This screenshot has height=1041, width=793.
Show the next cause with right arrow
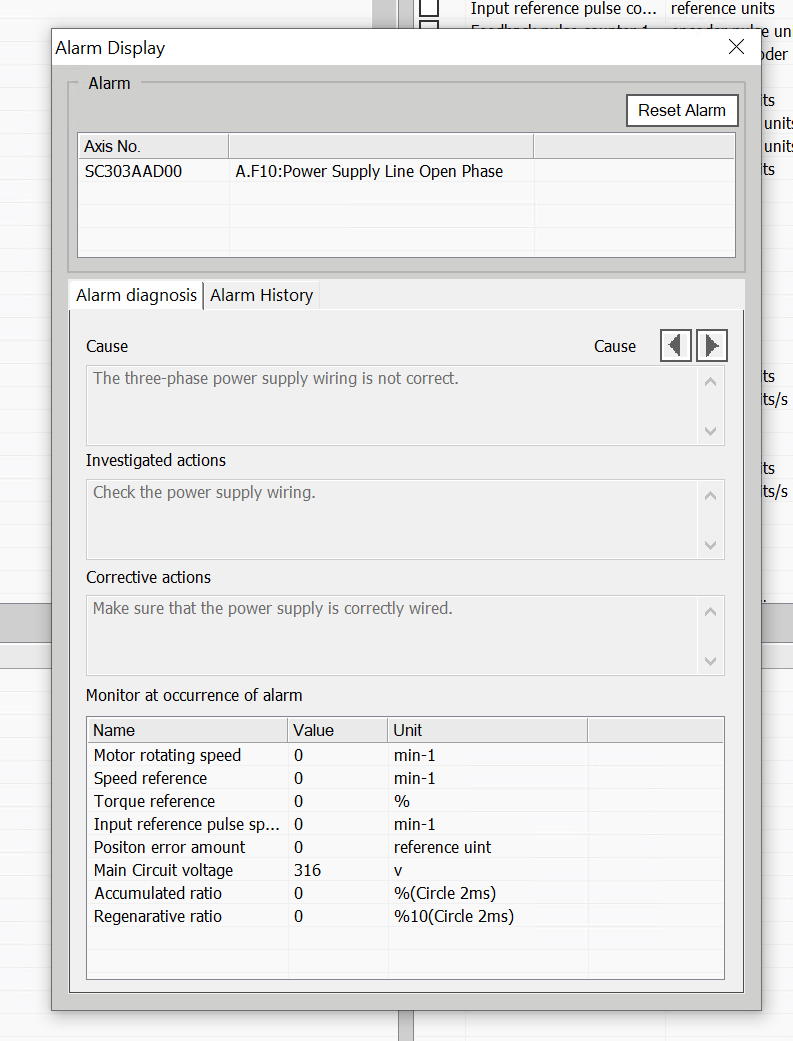coord(711,346)
